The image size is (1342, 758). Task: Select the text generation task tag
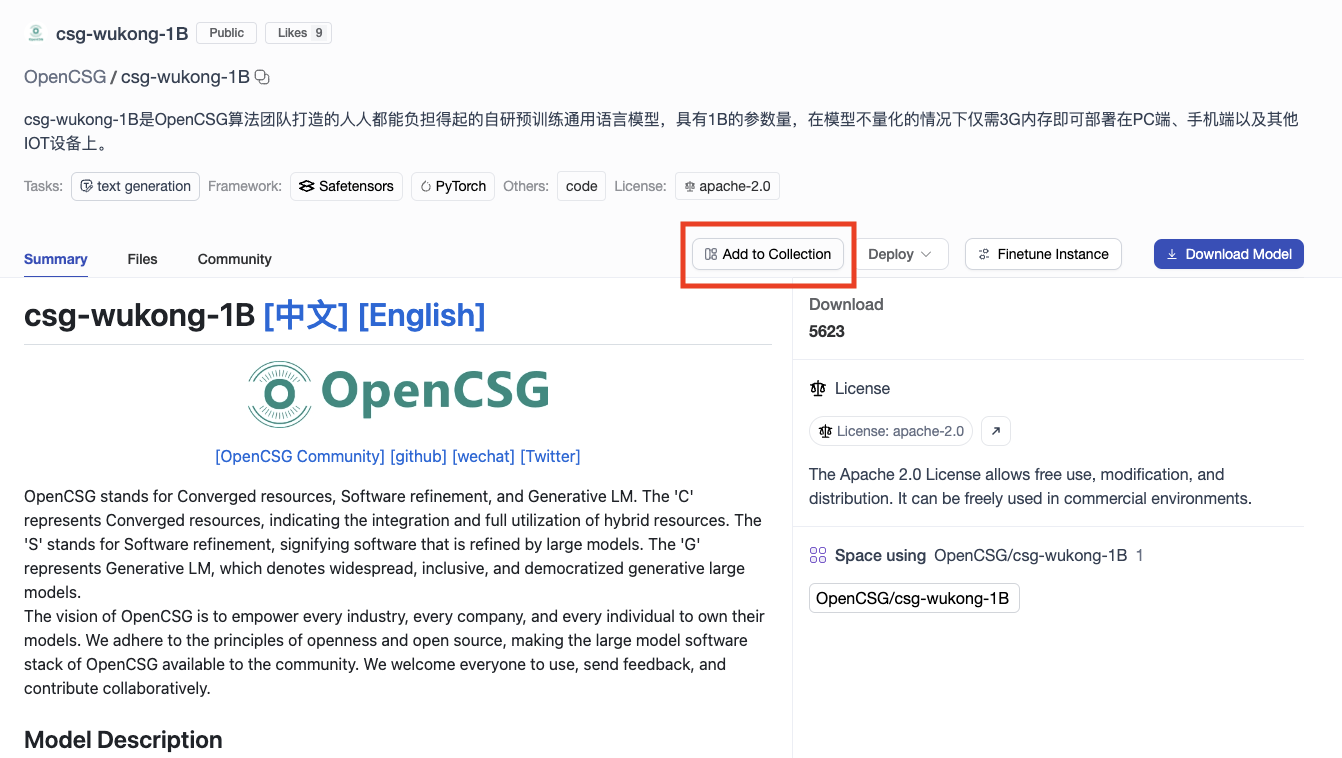[x=135, y=186]
